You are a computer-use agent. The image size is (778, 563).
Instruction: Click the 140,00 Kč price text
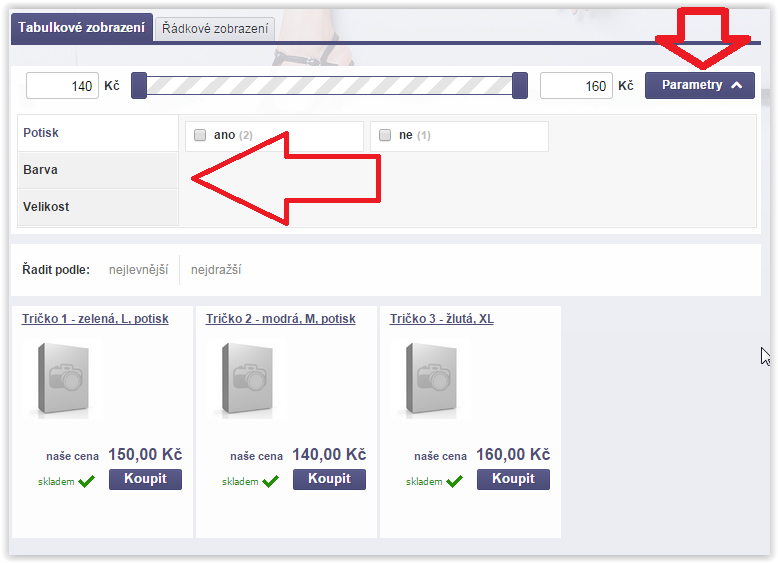(x=329, y=454)
